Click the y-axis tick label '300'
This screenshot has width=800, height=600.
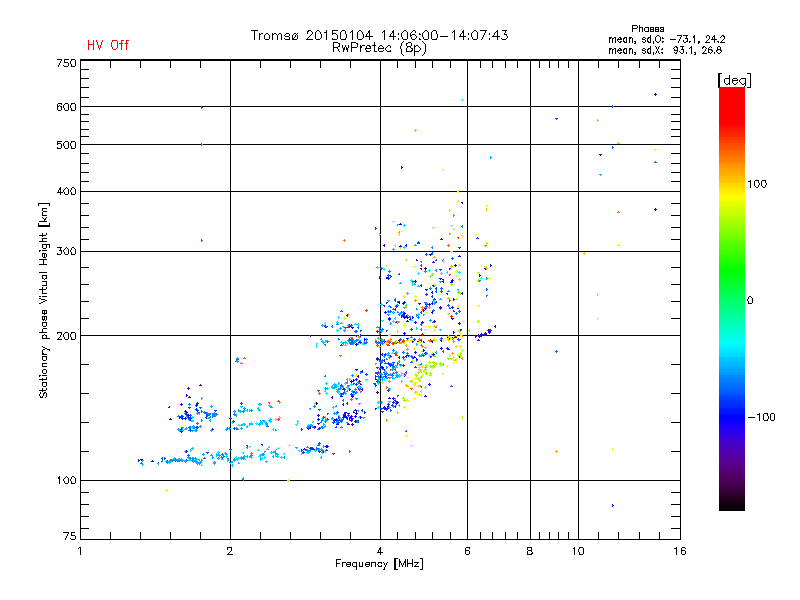point(66,252)
